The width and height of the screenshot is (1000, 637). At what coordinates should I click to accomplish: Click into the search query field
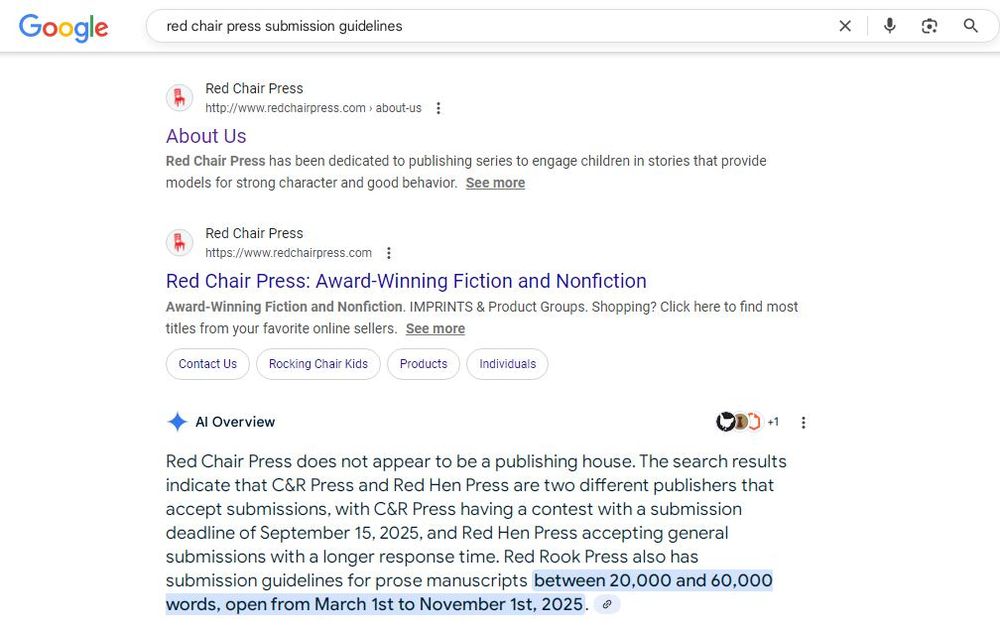point(491,26)
